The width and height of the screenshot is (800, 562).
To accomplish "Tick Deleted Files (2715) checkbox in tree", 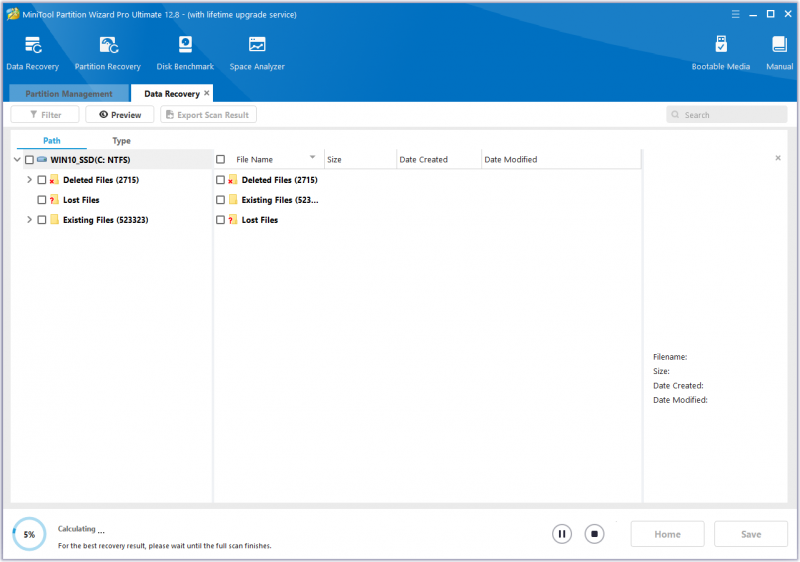I will (x=42, y=180).
